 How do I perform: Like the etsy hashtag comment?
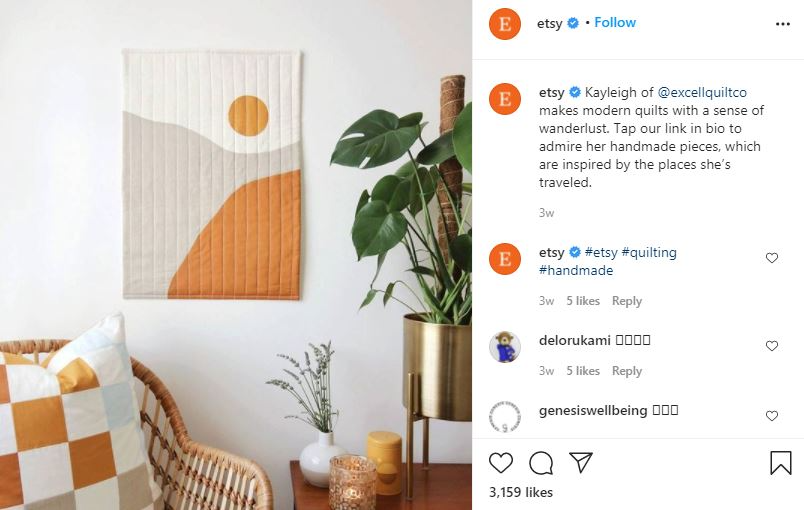point(772,258)
